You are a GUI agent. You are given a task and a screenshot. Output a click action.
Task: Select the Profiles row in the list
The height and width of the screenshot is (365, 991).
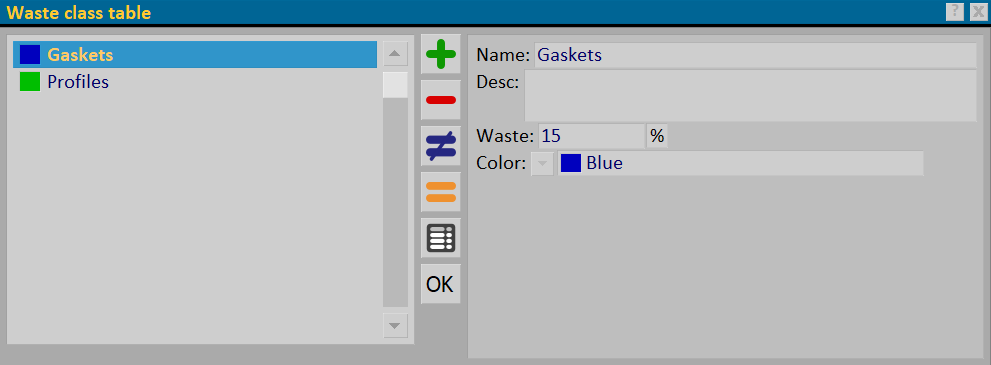pos(195,82)
